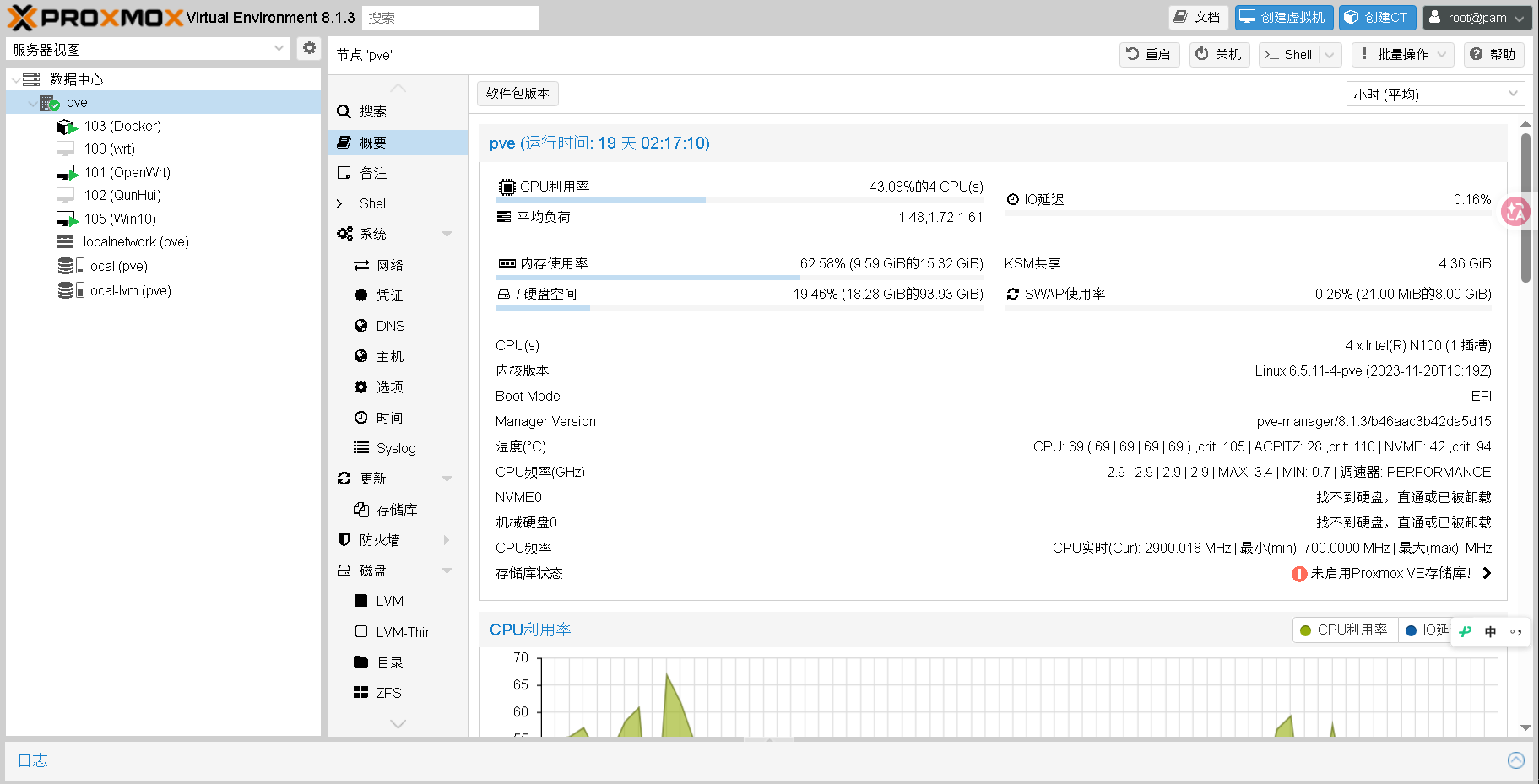This screenshot has height=784, width=1539.
Task: Open the node Shell menu entry
Action: (397, 203)
